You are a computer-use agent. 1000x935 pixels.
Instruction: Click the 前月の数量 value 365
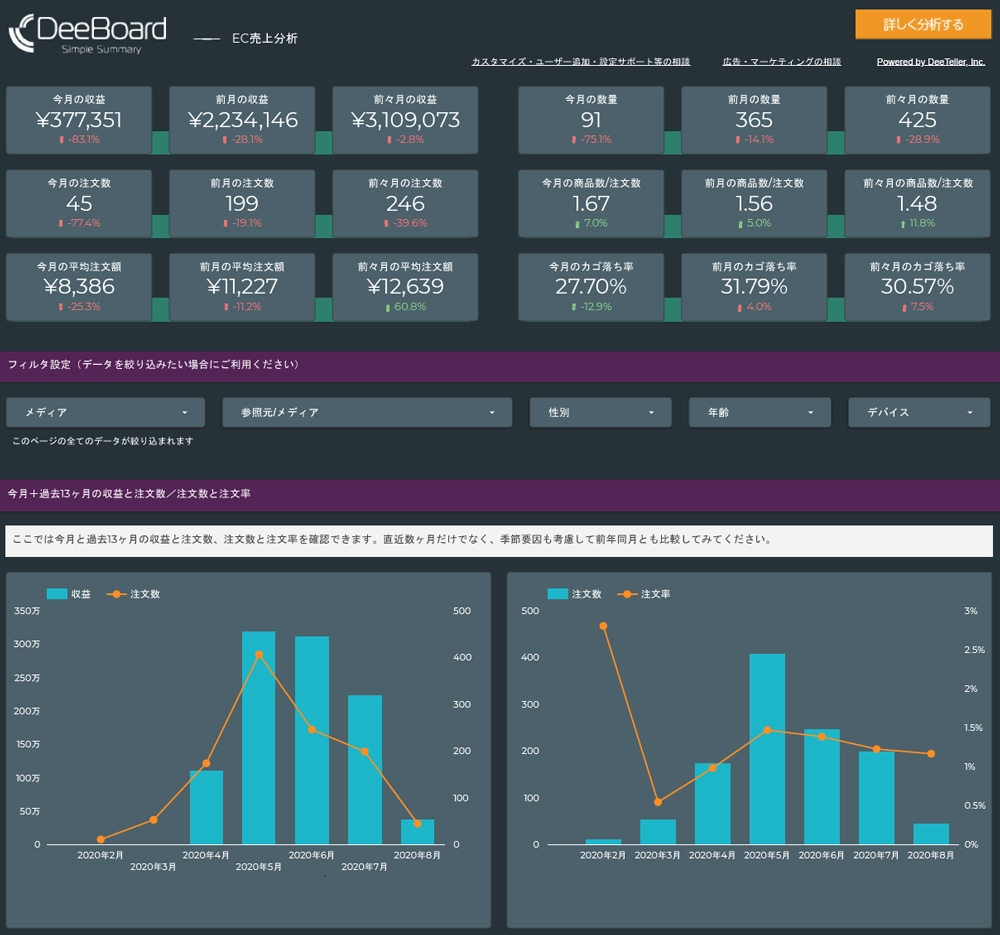click(x=754, y=120)
